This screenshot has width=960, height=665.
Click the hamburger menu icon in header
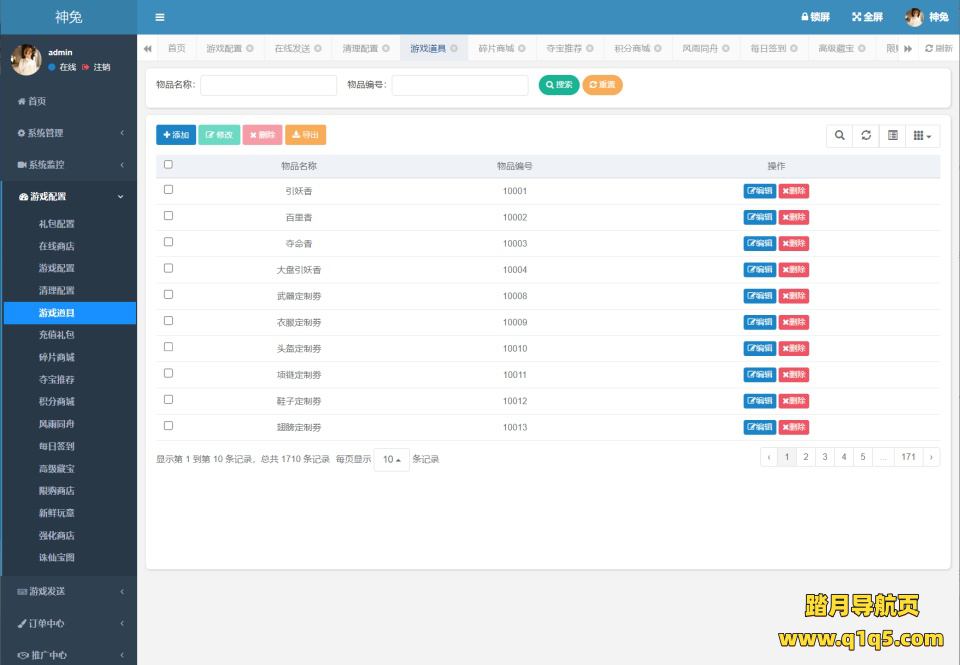pos(160,17)
